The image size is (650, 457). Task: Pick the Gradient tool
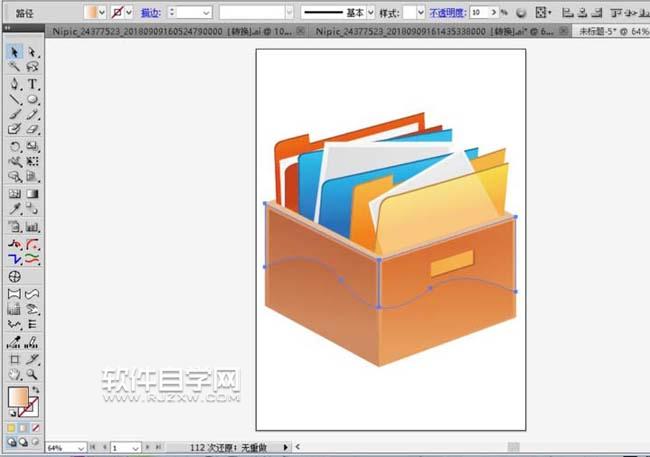(x=32, y=194)
